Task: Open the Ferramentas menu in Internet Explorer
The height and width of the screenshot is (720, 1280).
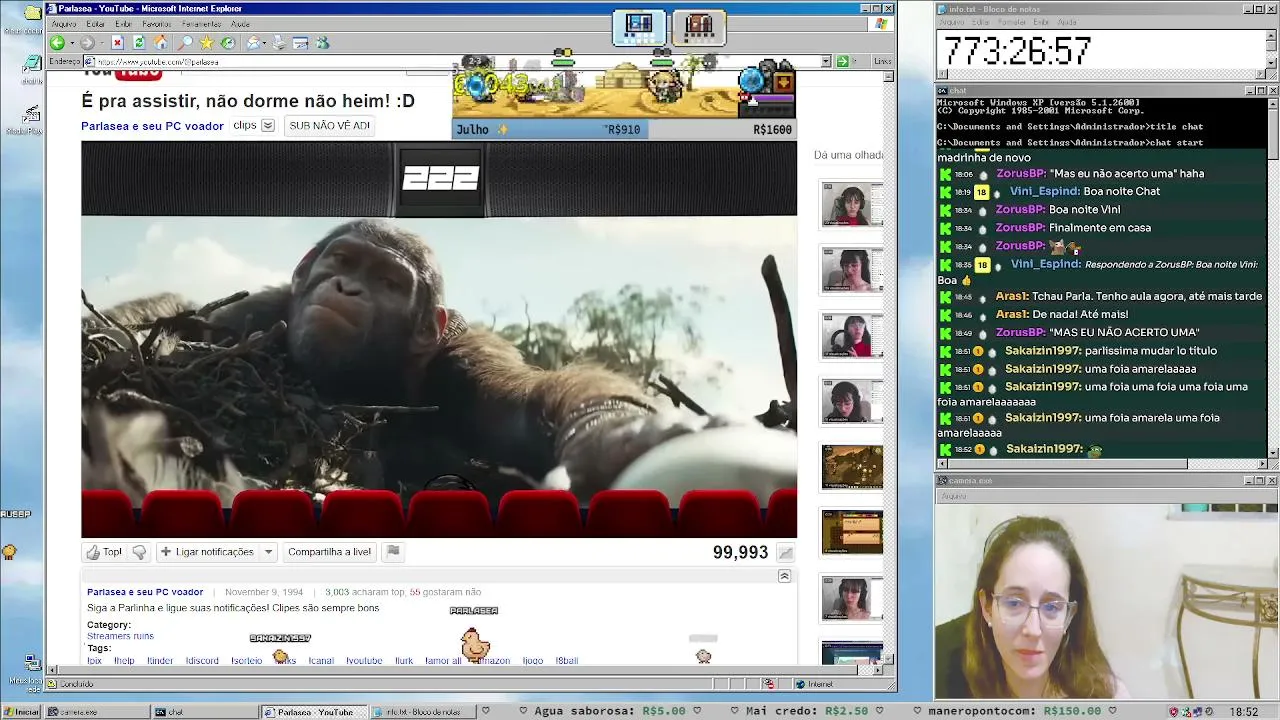Action: tap(202, 24)
